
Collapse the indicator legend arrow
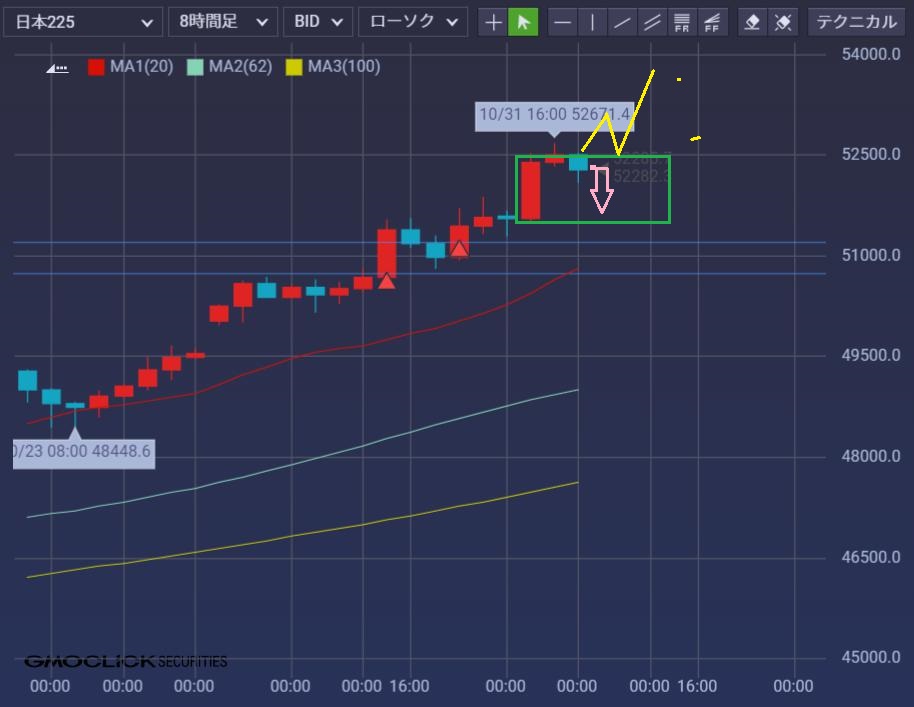click(x=57, y=68)
